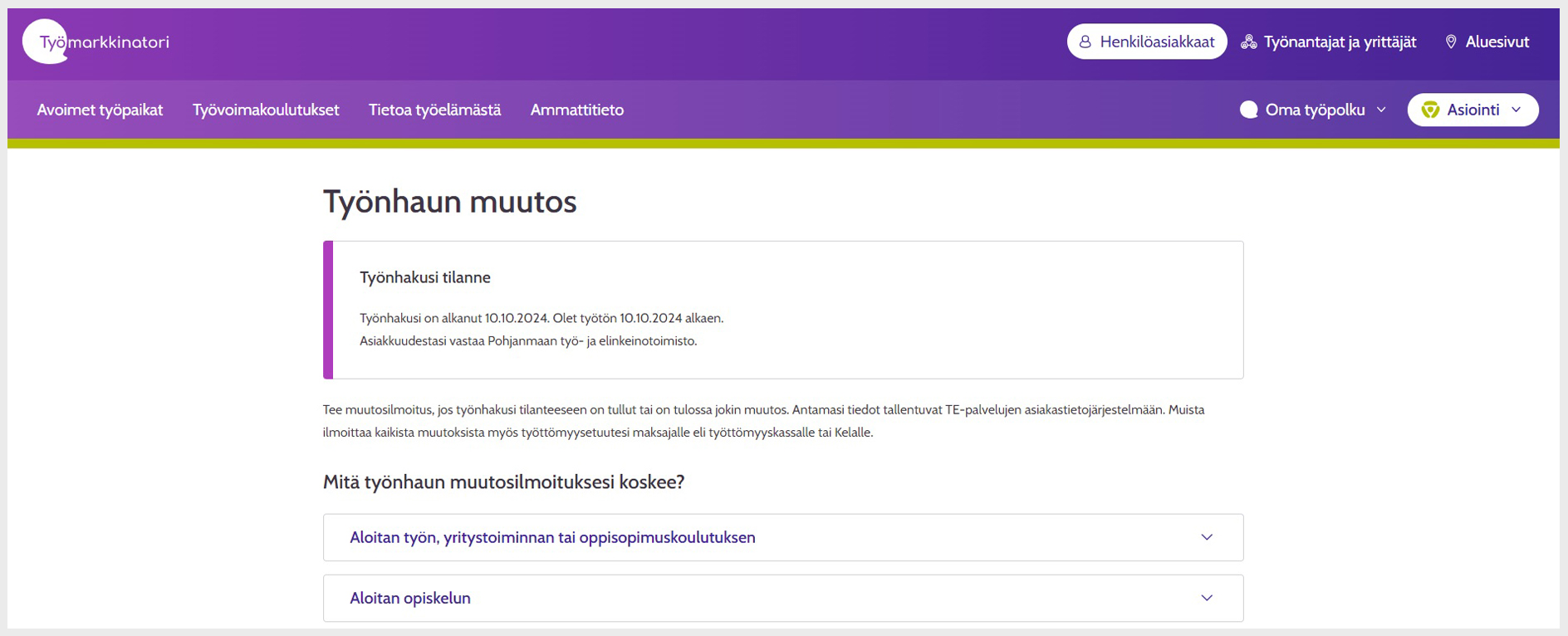The image size is (1568, 636).
Task: Expand the Aloitan opiskelun chevron
Action: [x=1207, y=598]
